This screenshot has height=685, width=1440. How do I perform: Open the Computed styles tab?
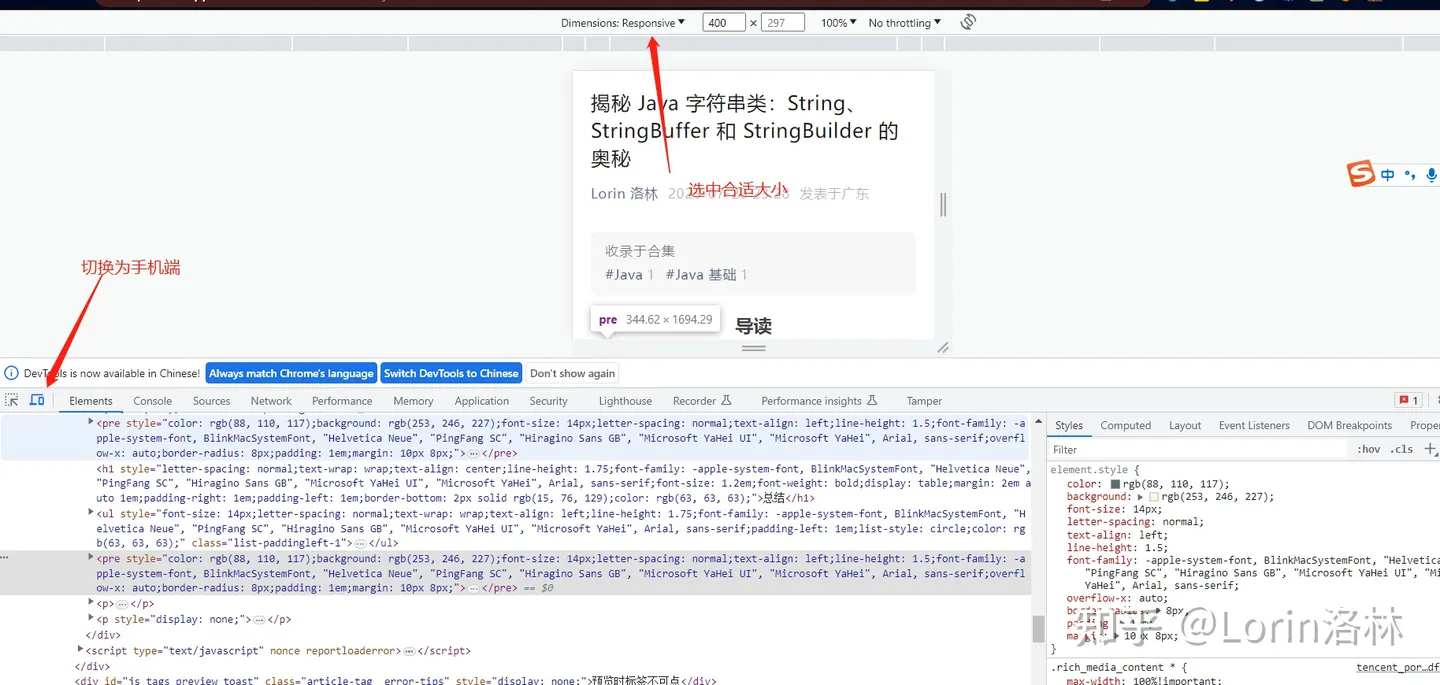tap(1125, 425)
